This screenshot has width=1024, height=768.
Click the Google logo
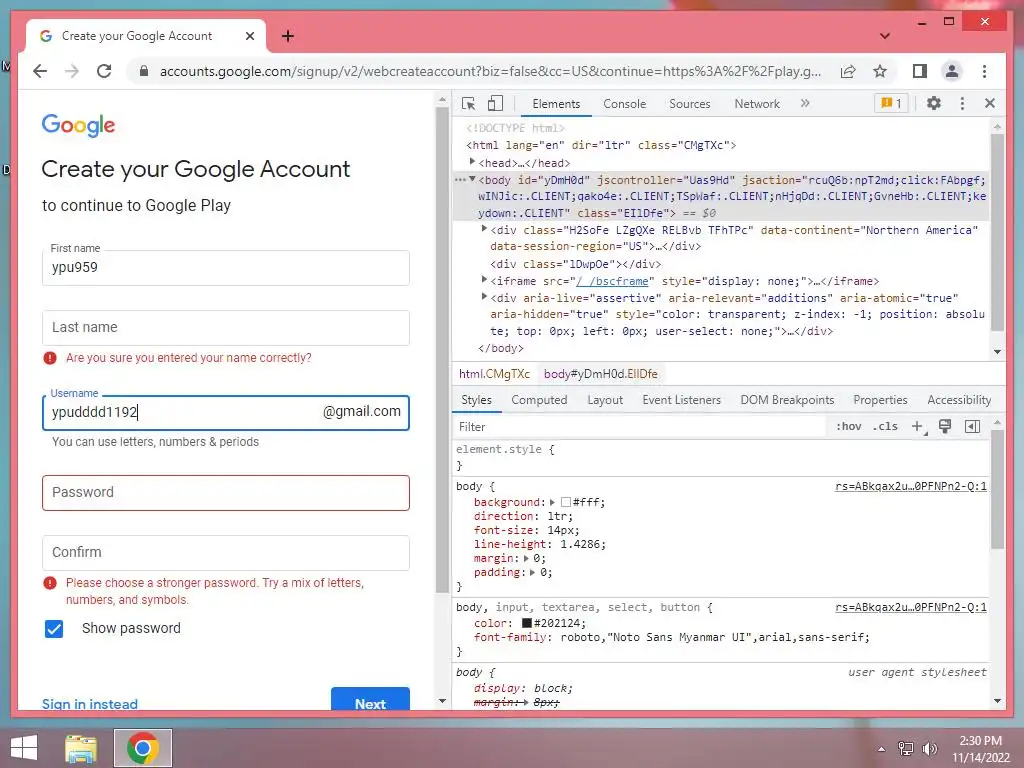point(78,125)
